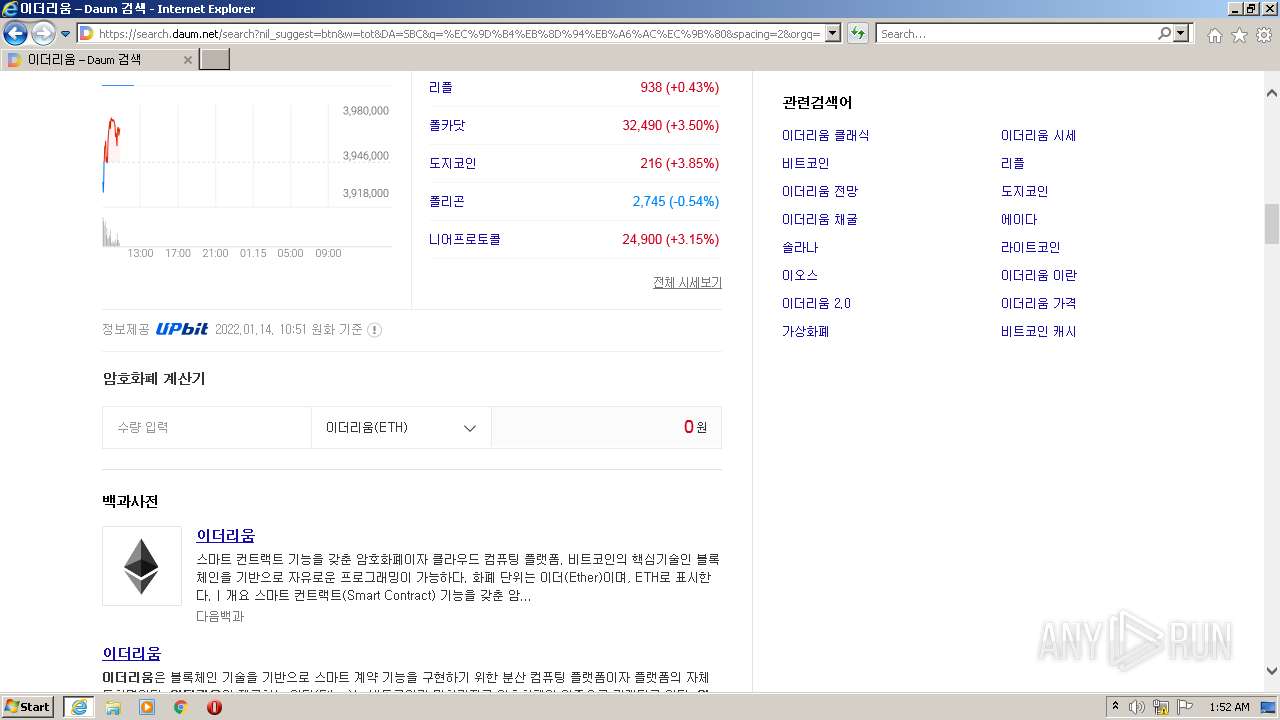Click related search 솔라나
Image resolution: width=1280 pixels, height=720 pixels.
[x=799, y=247]
